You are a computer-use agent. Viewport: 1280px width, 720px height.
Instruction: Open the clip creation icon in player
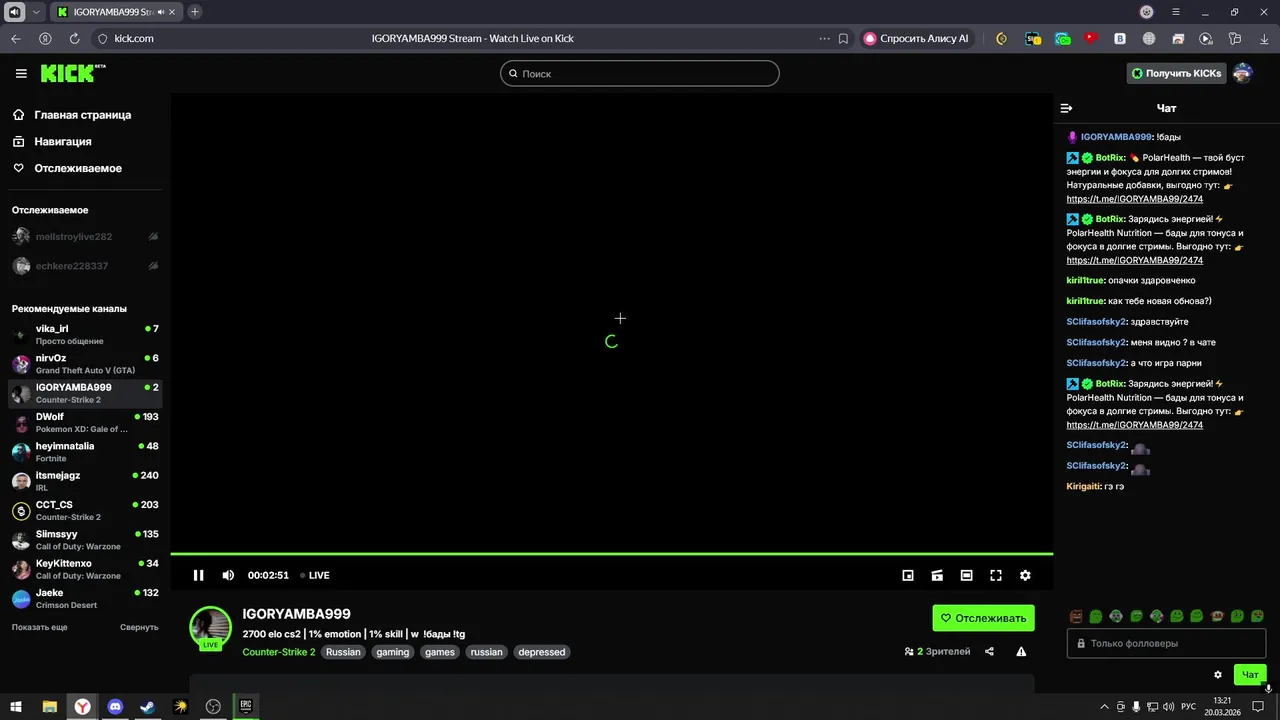click(x=937, y=575)
